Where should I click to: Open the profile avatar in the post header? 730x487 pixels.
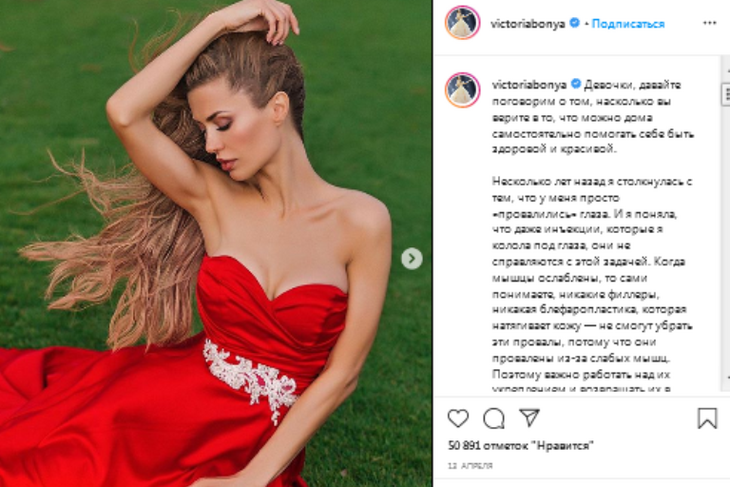462,23
